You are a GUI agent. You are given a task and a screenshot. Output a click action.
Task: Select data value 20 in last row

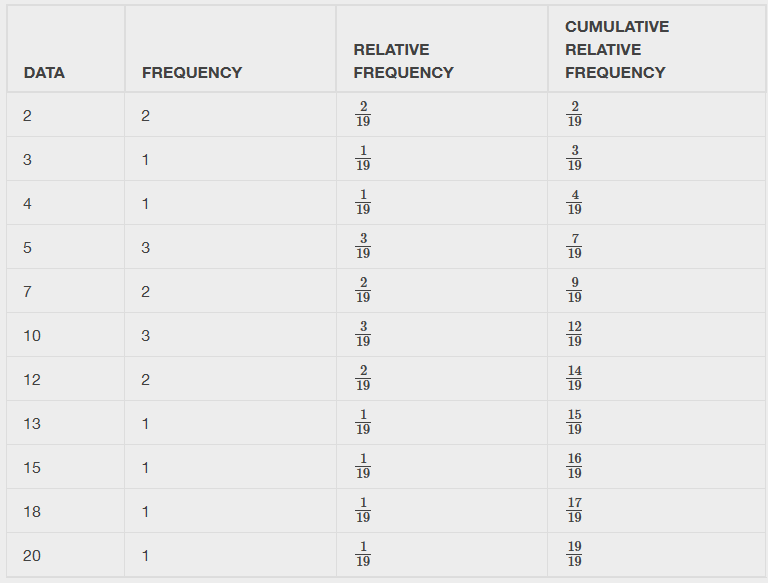point(32,556)
